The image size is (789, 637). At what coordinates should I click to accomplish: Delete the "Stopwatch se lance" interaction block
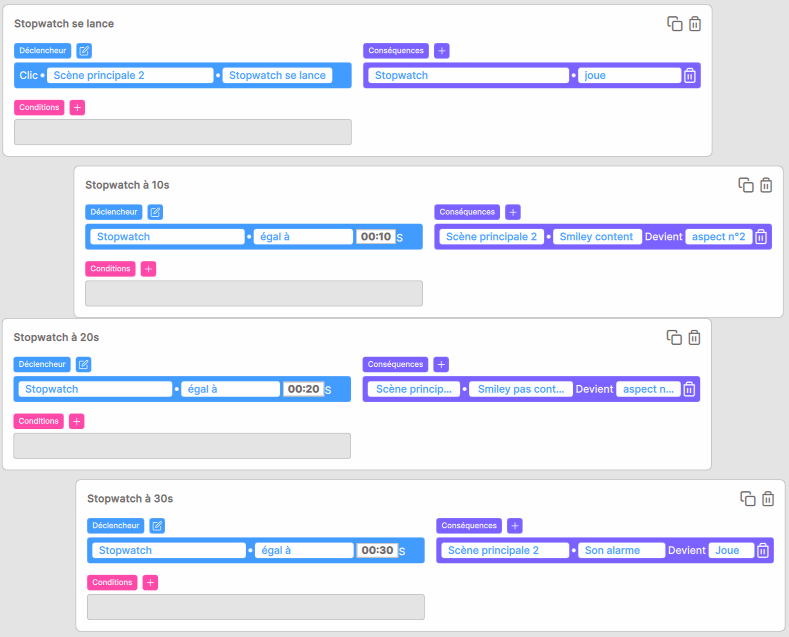coord(695,24)
